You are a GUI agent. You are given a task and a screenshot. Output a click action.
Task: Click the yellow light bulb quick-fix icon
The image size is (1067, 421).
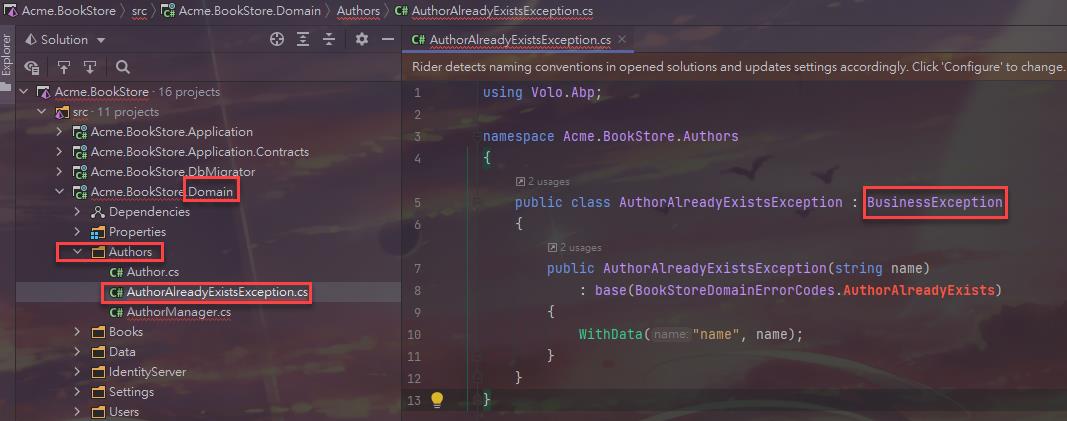[x=436, y=400]
